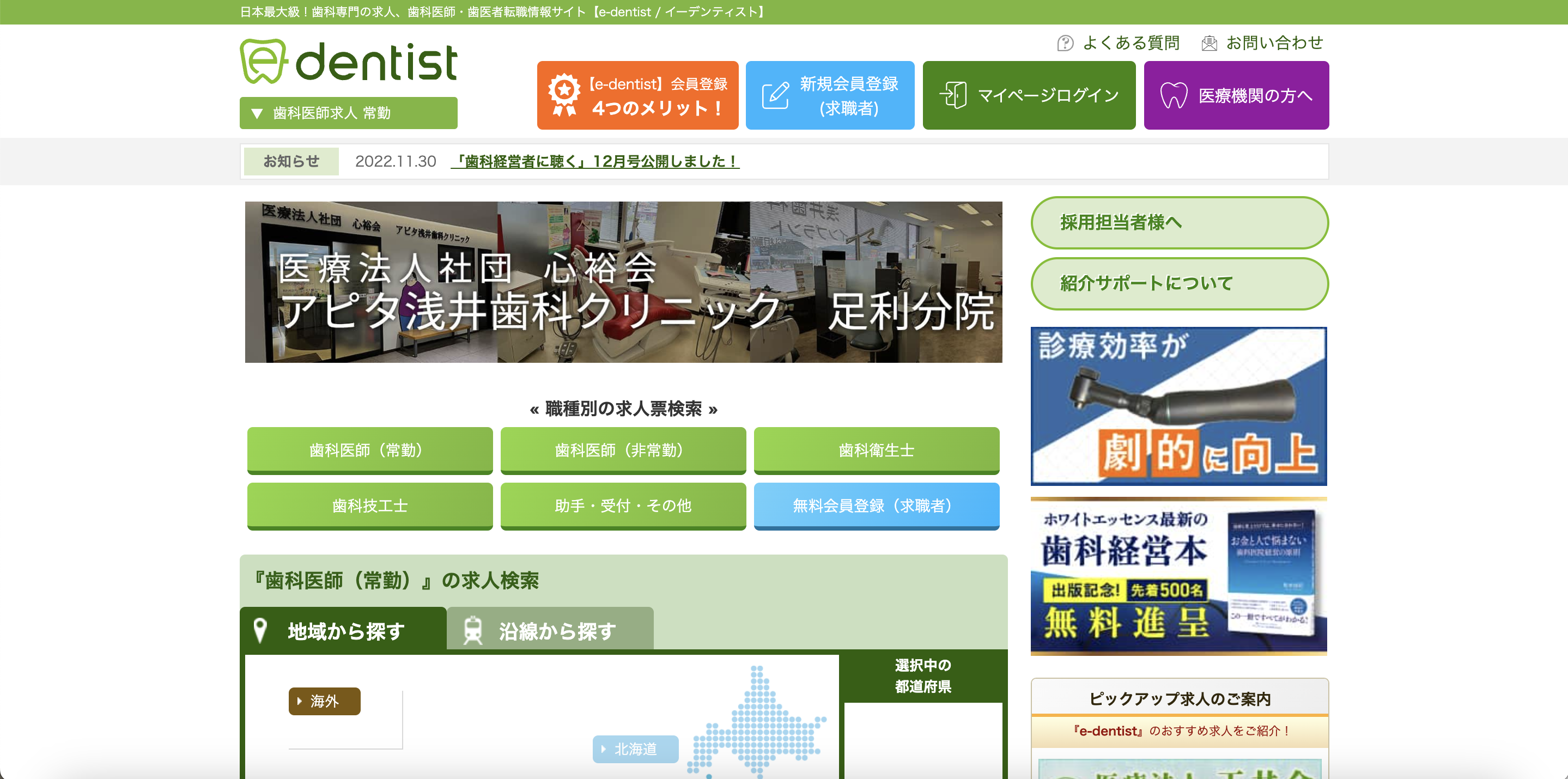Screen dimensions: 1568x779
Task: Click the map pin icon beside 地域から探す
Action: point(260,630)
